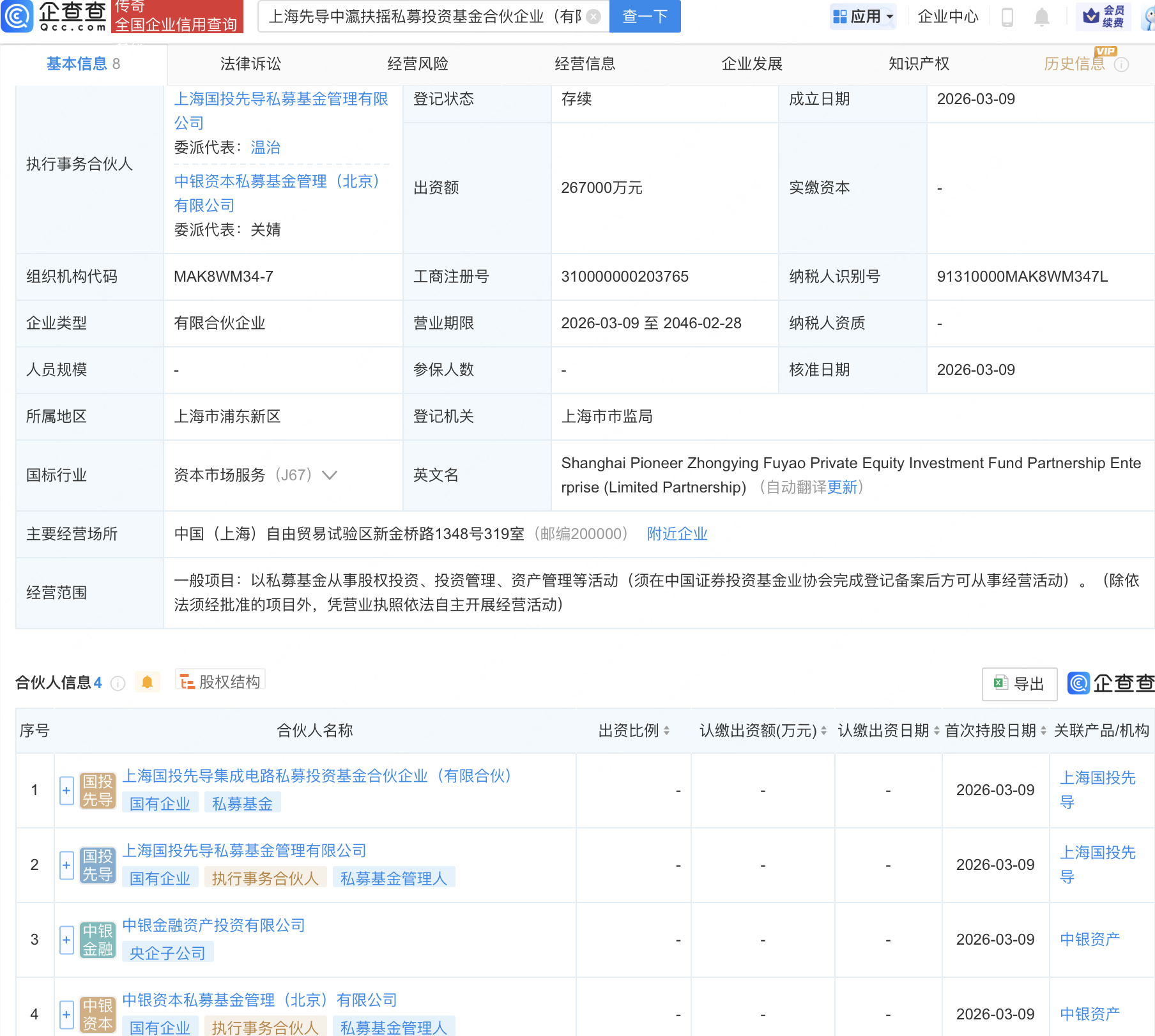Expand the 资本市场服务 (J67) industry chevron

[330, 475]
